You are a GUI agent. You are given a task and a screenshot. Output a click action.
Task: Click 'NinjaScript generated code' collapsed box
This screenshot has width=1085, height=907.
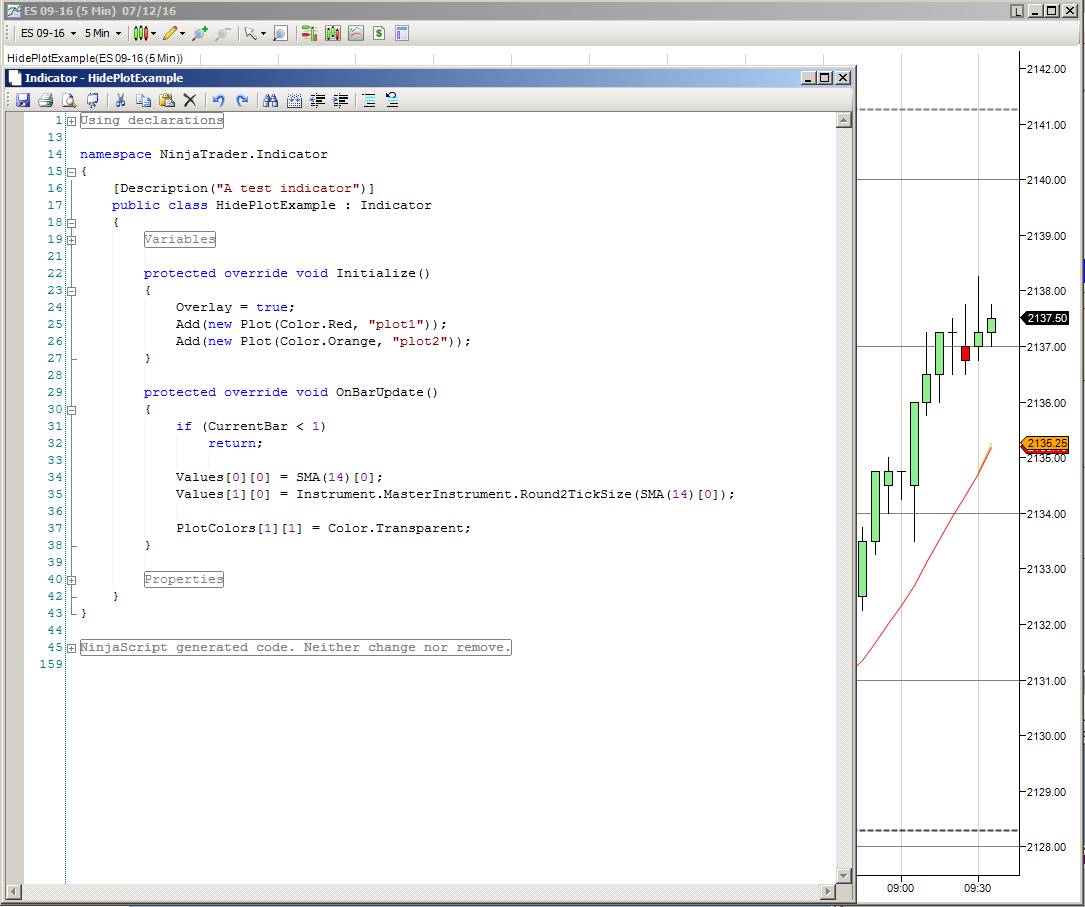[295, 648]
